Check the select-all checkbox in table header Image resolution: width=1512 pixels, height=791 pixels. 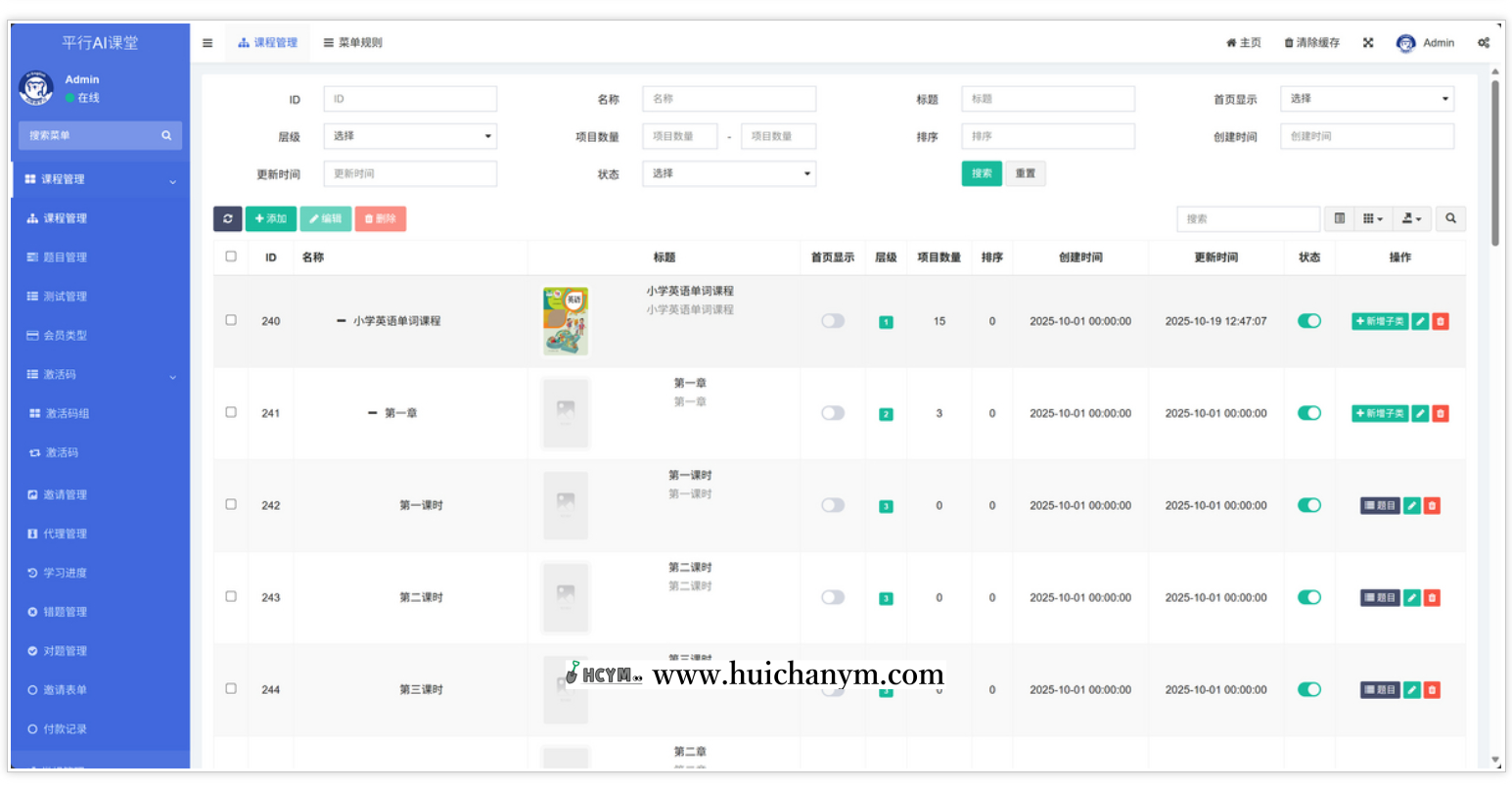[230, 256]
